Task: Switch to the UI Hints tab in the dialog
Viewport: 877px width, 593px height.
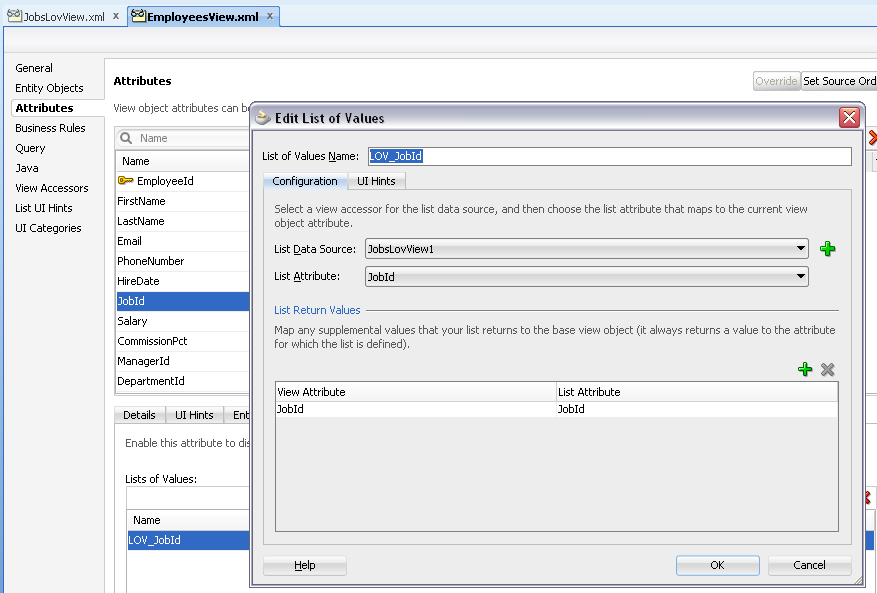Action: tap(376, 181)
